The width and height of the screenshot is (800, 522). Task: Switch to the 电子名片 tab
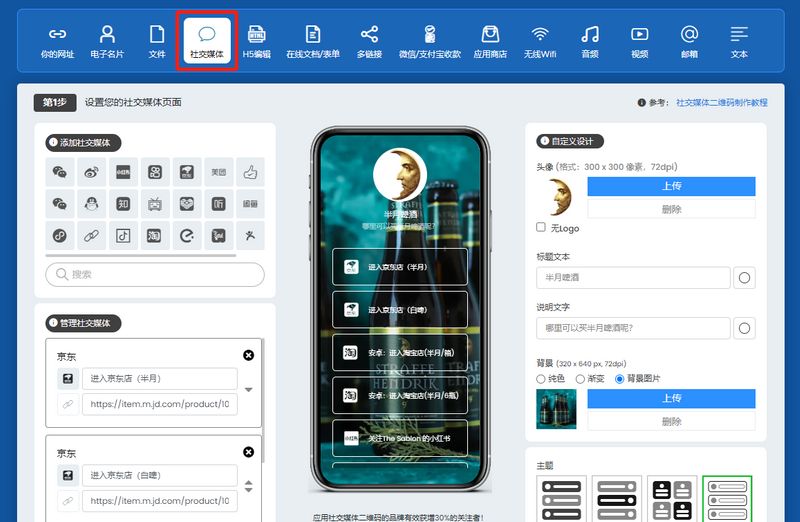[107, 41]
